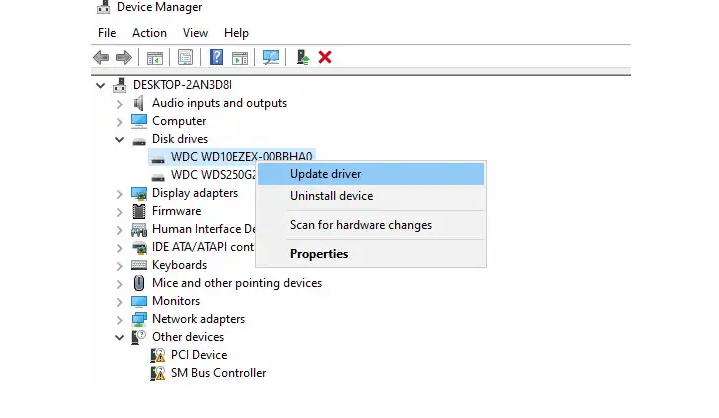Click the Properties toolbar icon
Screen dimensions: 719x418
(185, 58)
